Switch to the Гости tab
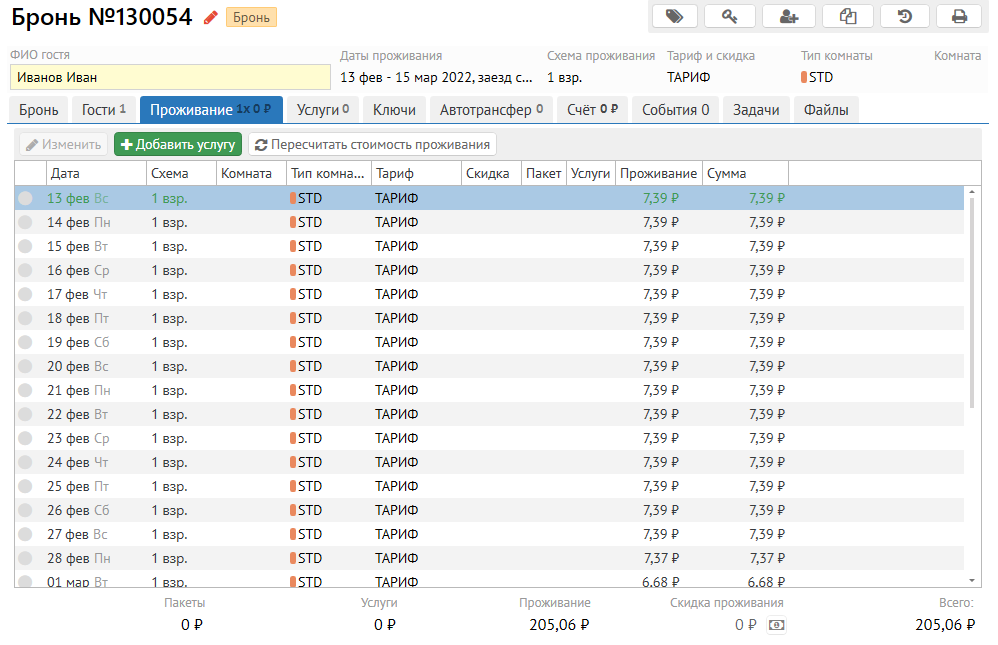Viewport: 998px width, 645px height. point(103,110)
